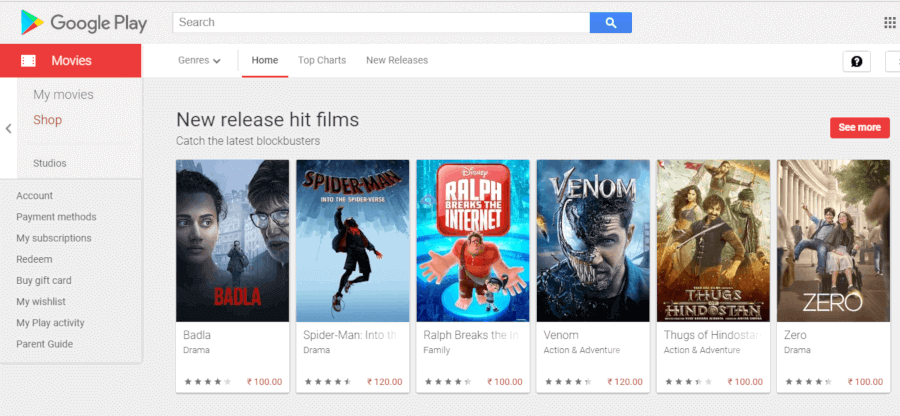Click Buy gift card link

(44, 281)
